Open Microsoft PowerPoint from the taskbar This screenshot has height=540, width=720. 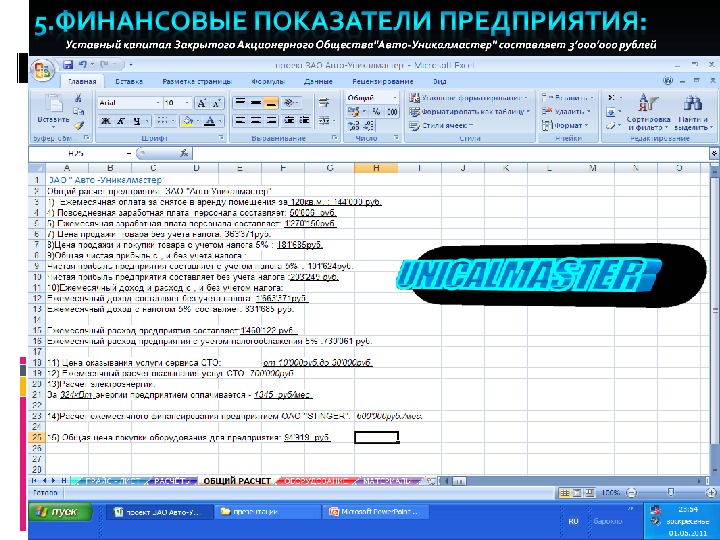(x=375, y=512)
